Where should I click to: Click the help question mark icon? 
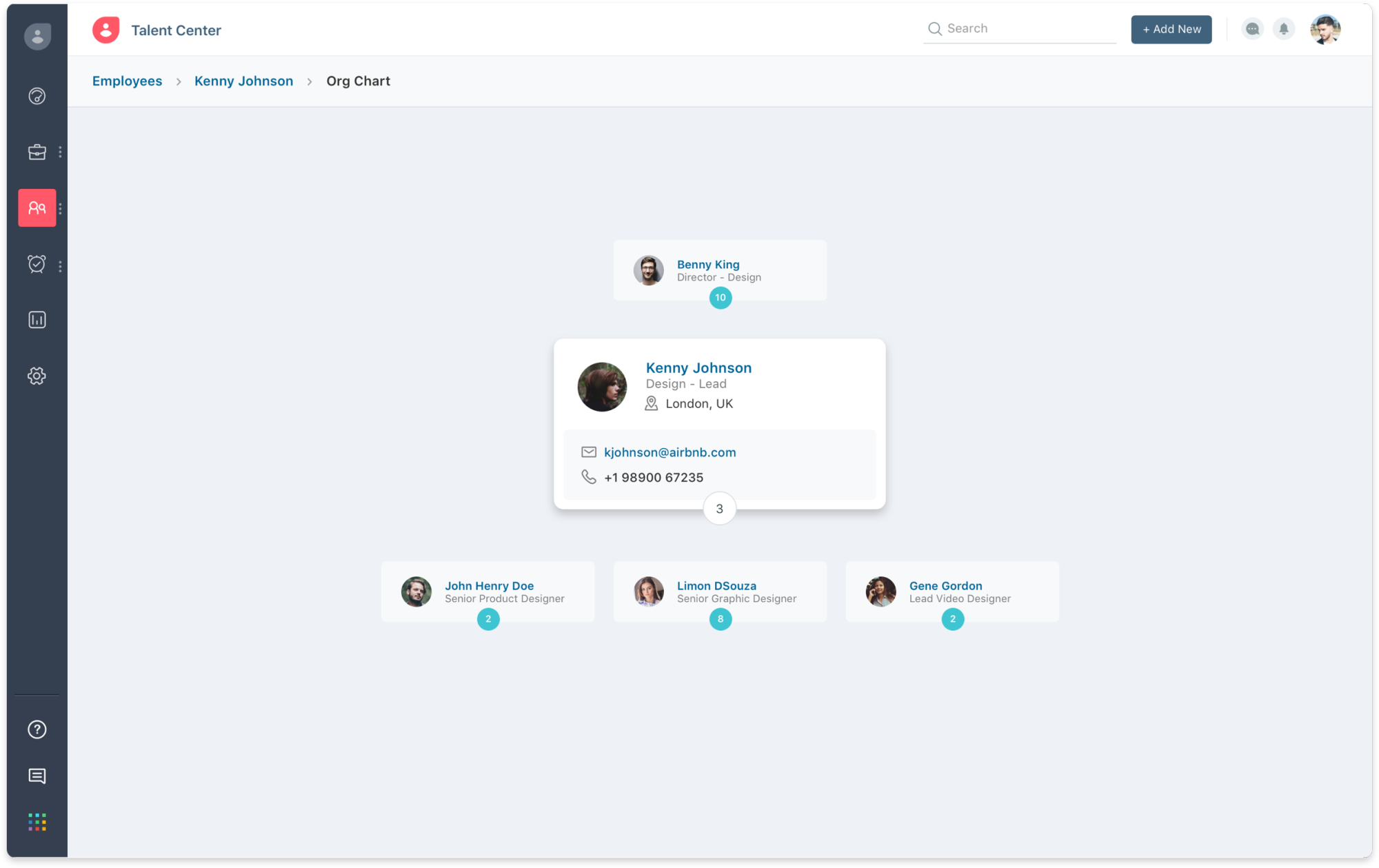point(37,729)
